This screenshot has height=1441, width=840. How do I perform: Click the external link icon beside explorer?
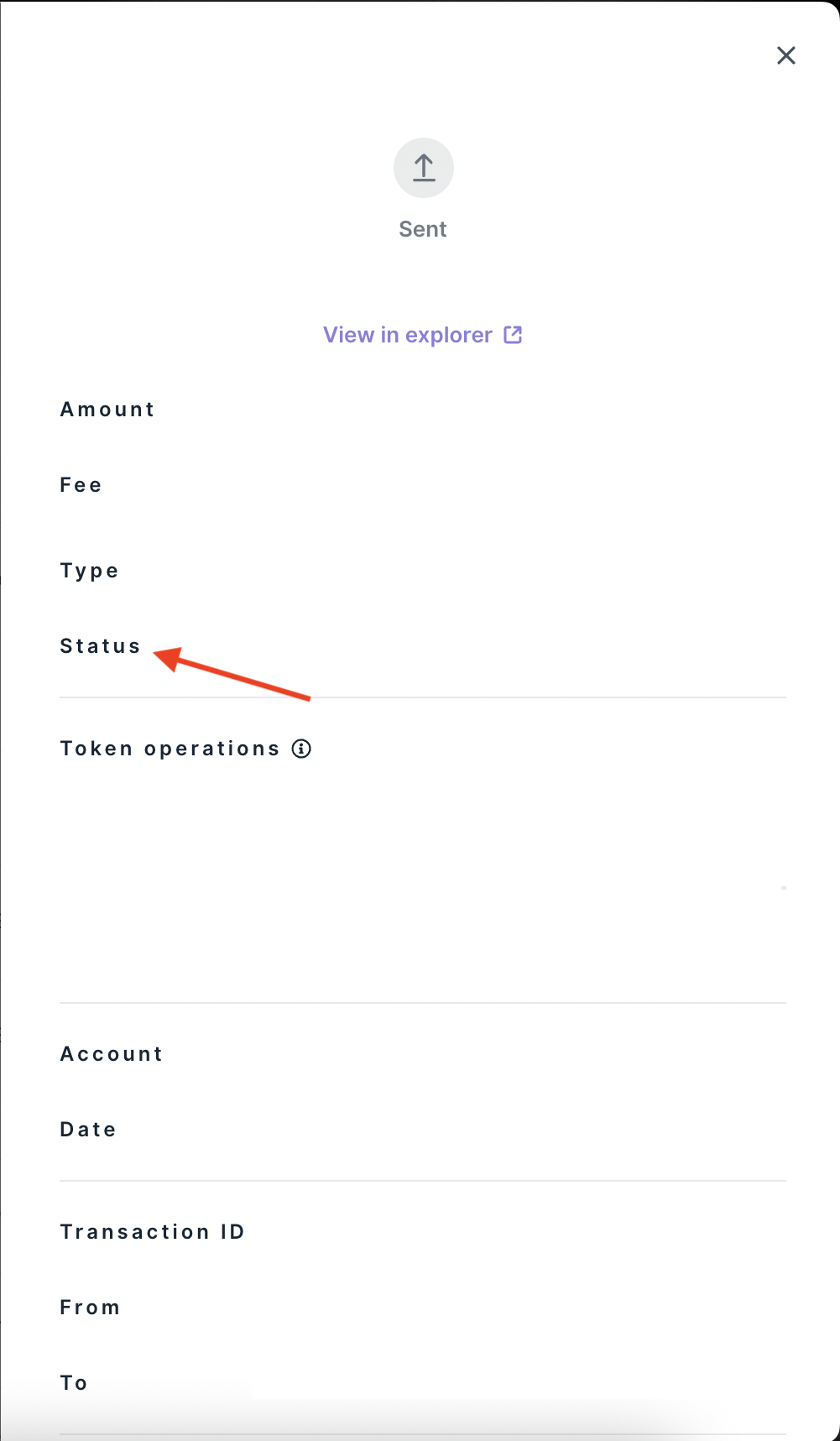point(513,335)
